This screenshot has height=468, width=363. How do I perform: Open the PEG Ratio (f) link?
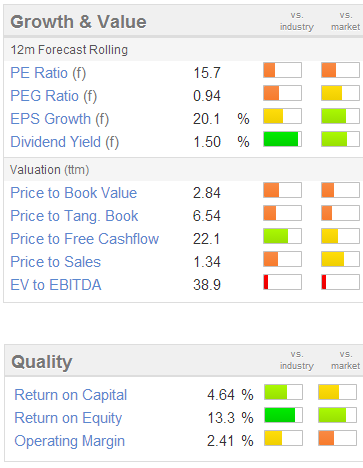click(54, 96)
